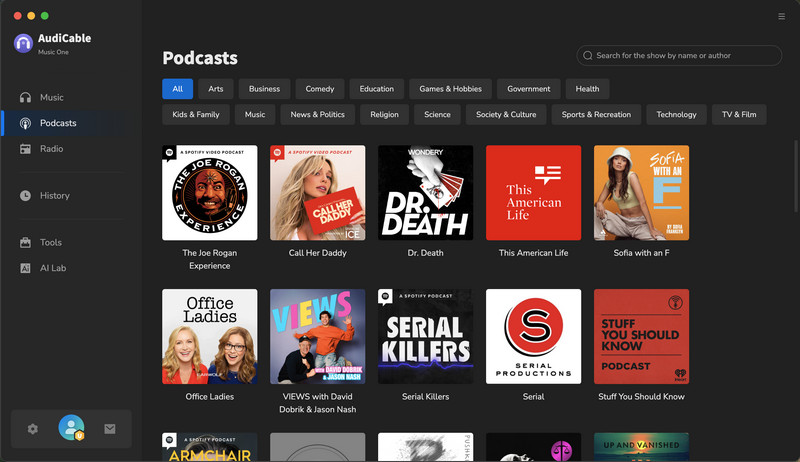Viewport: 800px width, 462px height.
Task: Click 'Sofia with an F' title text
Action: tap(641, 253)
